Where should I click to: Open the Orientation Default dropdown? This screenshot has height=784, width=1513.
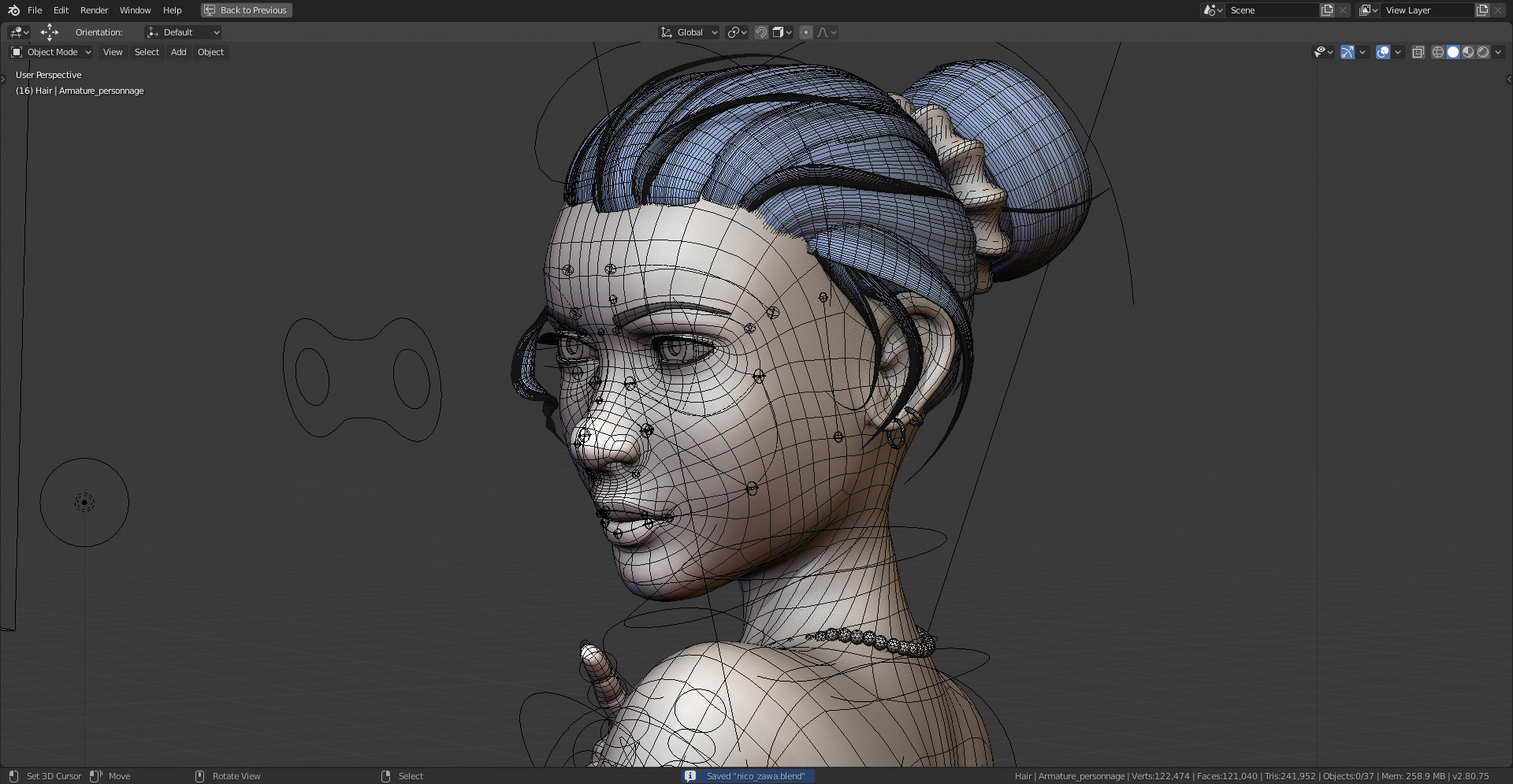pos(183,32)
